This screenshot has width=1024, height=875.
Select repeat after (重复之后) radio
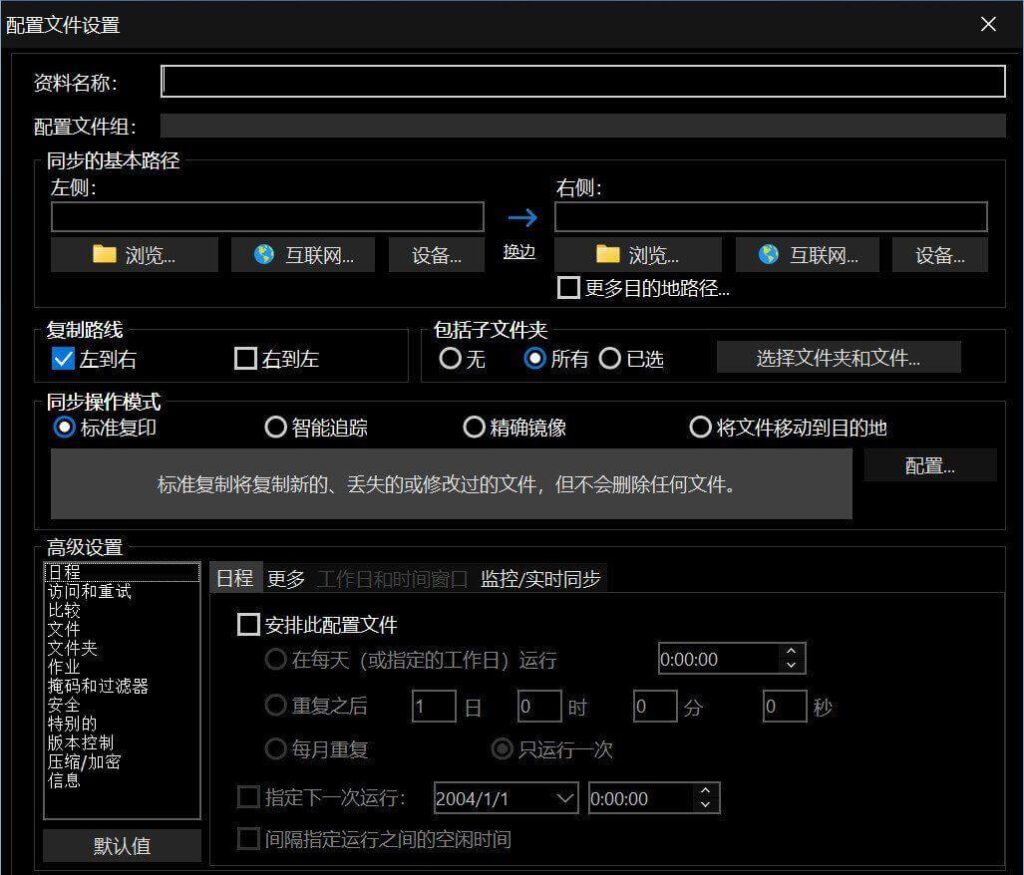275,705
